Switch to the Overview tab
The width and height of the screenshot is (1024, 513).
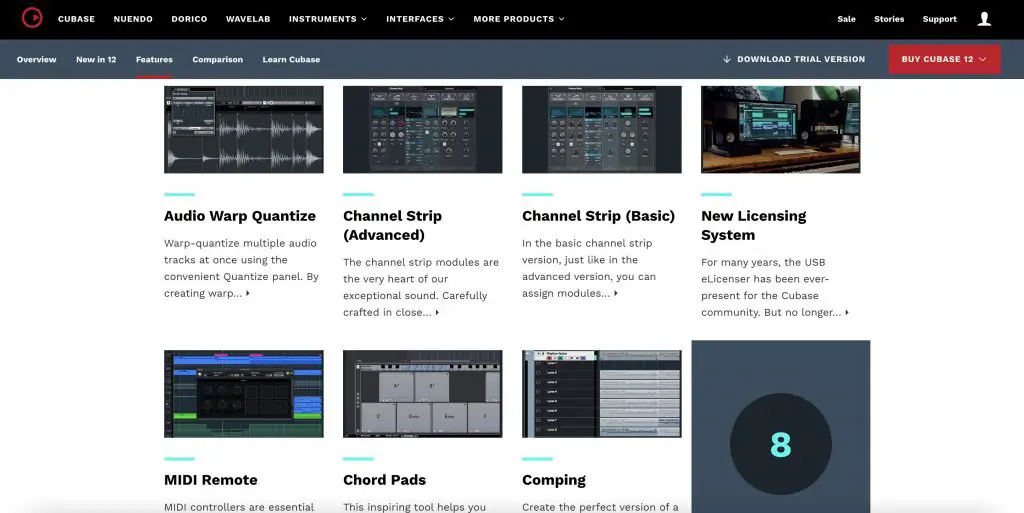(x=37, y=59)
